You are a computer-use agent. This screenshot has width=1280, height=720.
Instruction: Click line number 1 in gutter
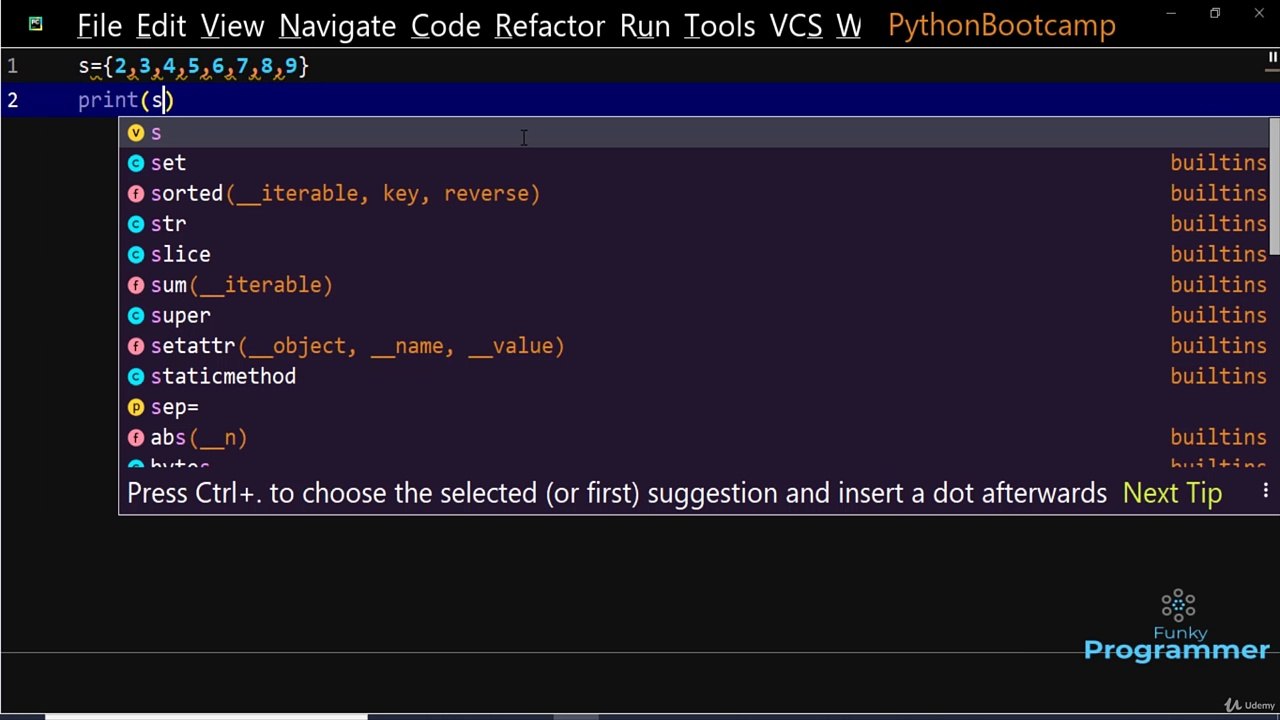12,66
